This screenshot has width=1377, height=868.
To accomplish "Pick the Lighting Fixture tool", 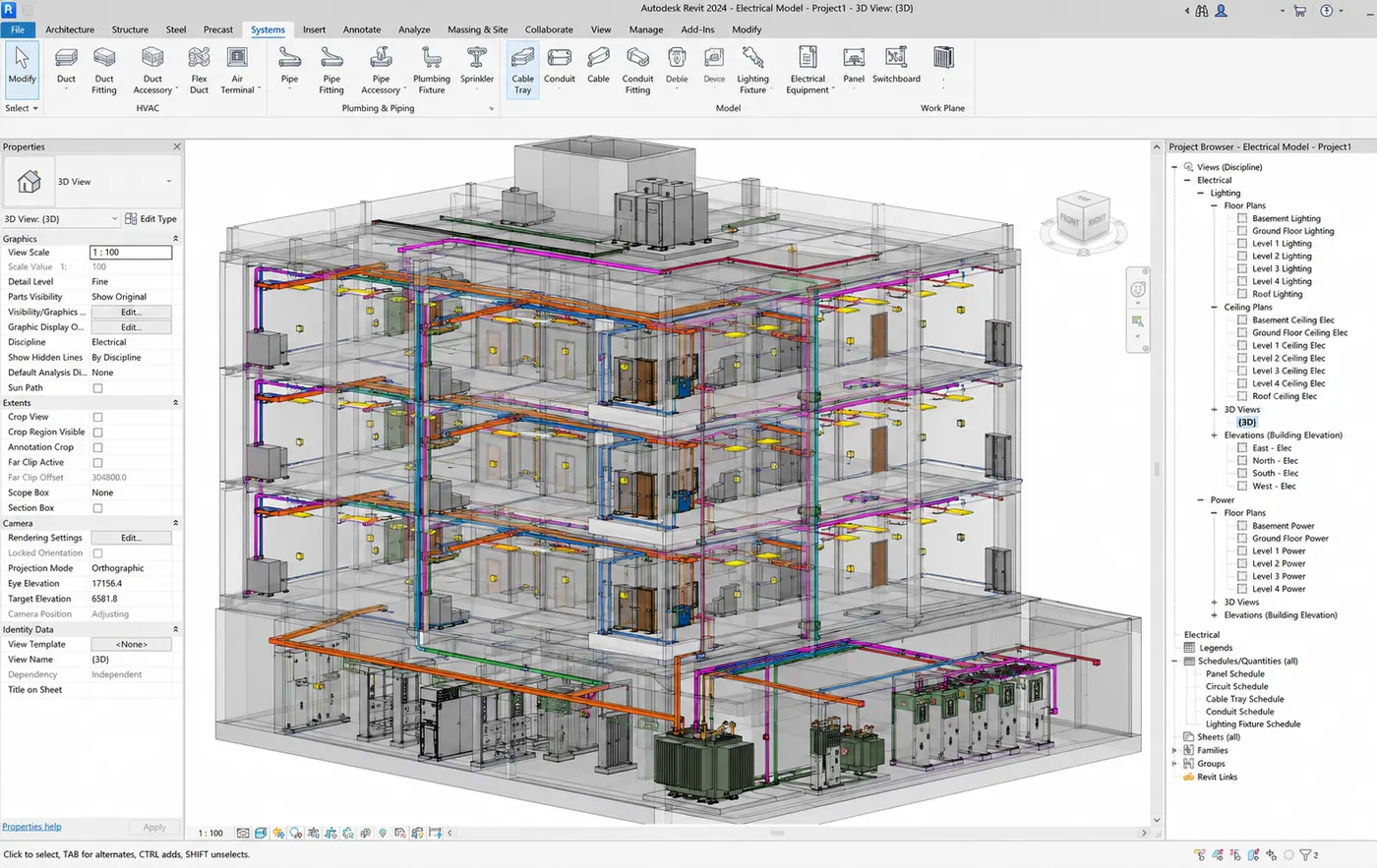I will pyautogui.click(x=753, y=69).
